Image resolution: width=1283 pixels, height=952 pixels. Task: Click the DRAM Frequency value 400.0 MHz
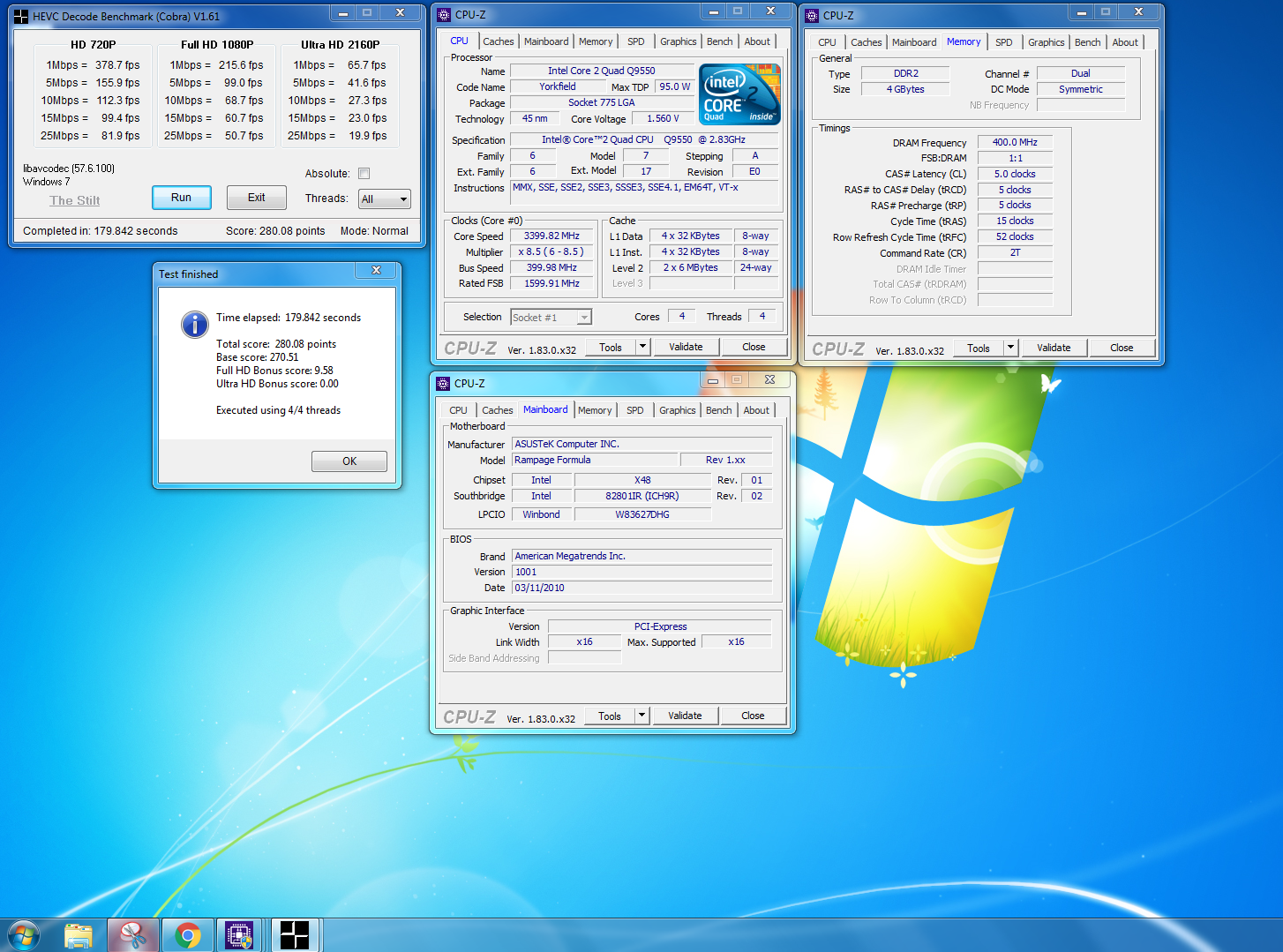tap(1015, 142)
